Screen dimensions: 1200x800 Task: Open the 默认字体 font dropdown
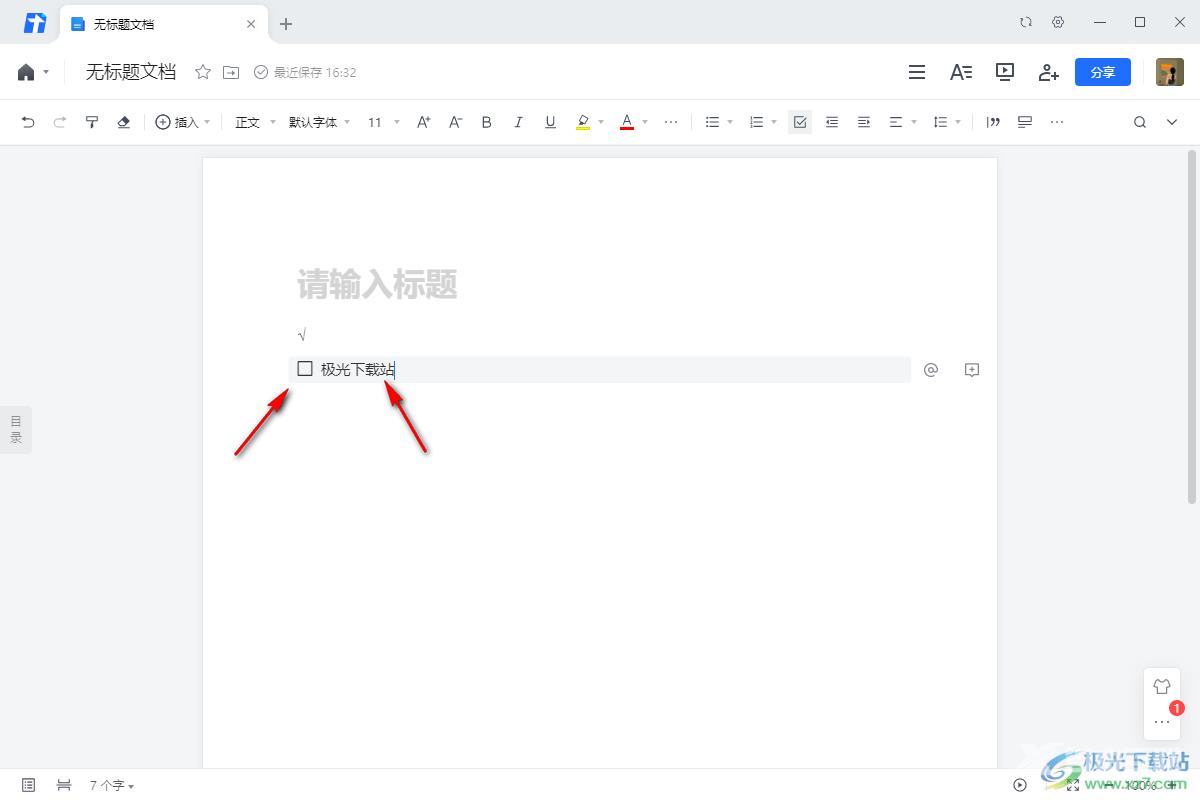tap(319, 122)
